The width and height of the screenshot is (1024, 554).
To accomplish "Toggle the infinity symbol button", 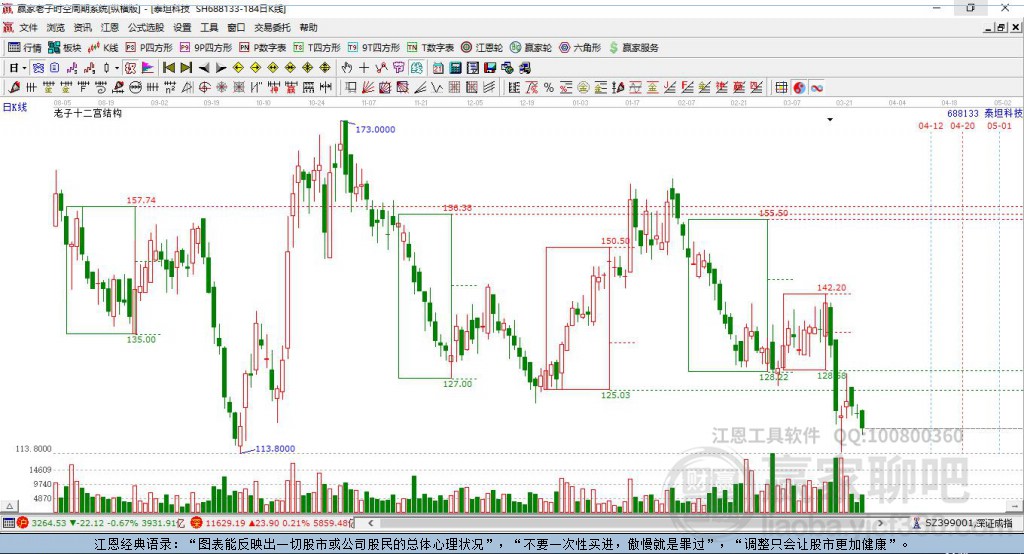I will coord(816,88).
